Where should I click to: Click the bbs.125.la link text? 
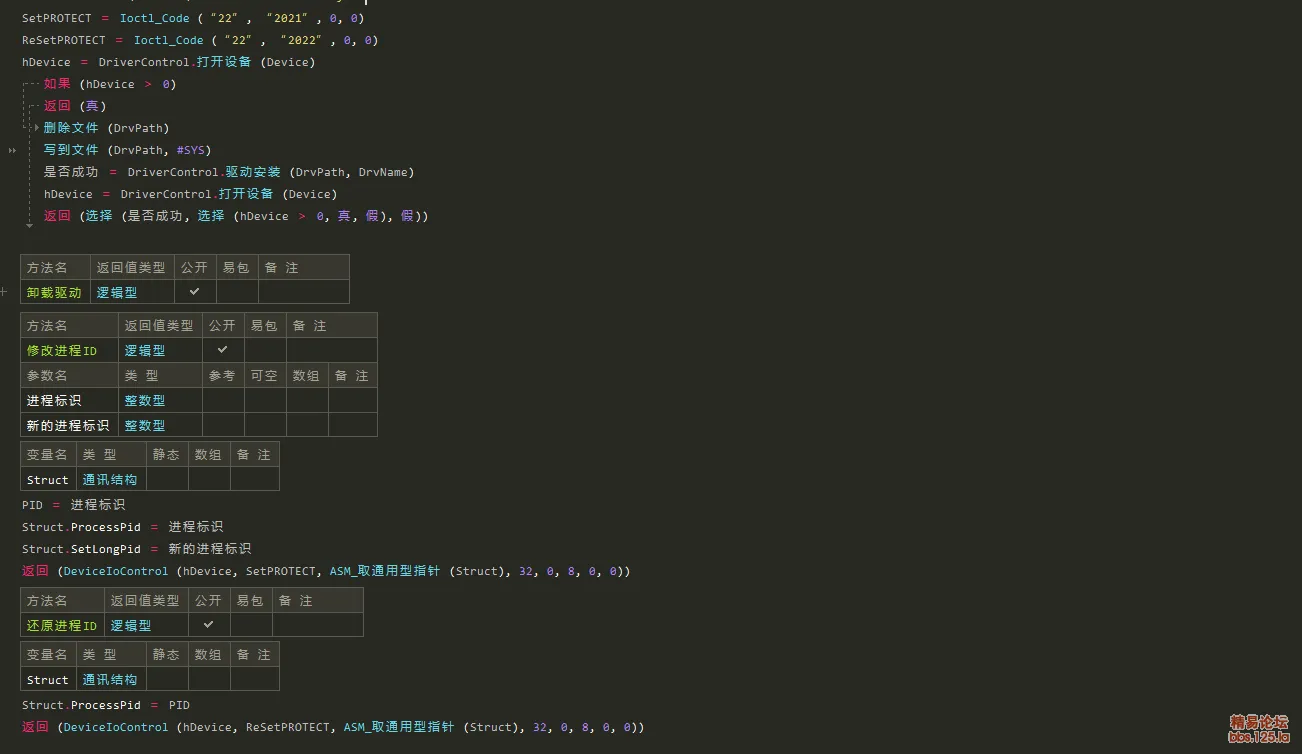pos(1258,738)
